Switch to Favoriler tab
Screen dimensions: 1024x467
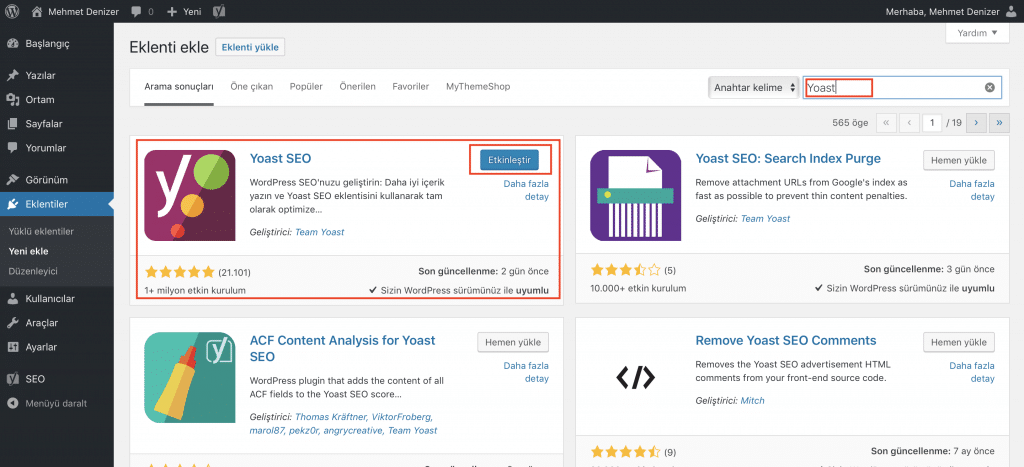410,86
